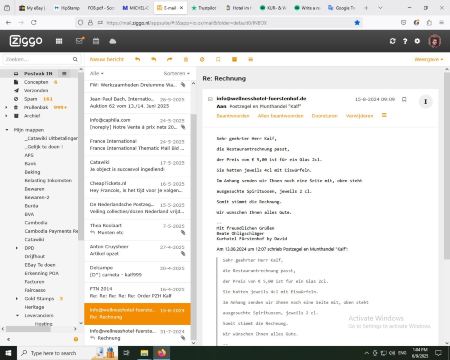This screenshot has height=360, width=450.
Task: Open the Sorteren dropdown
Action: (177, 73)
